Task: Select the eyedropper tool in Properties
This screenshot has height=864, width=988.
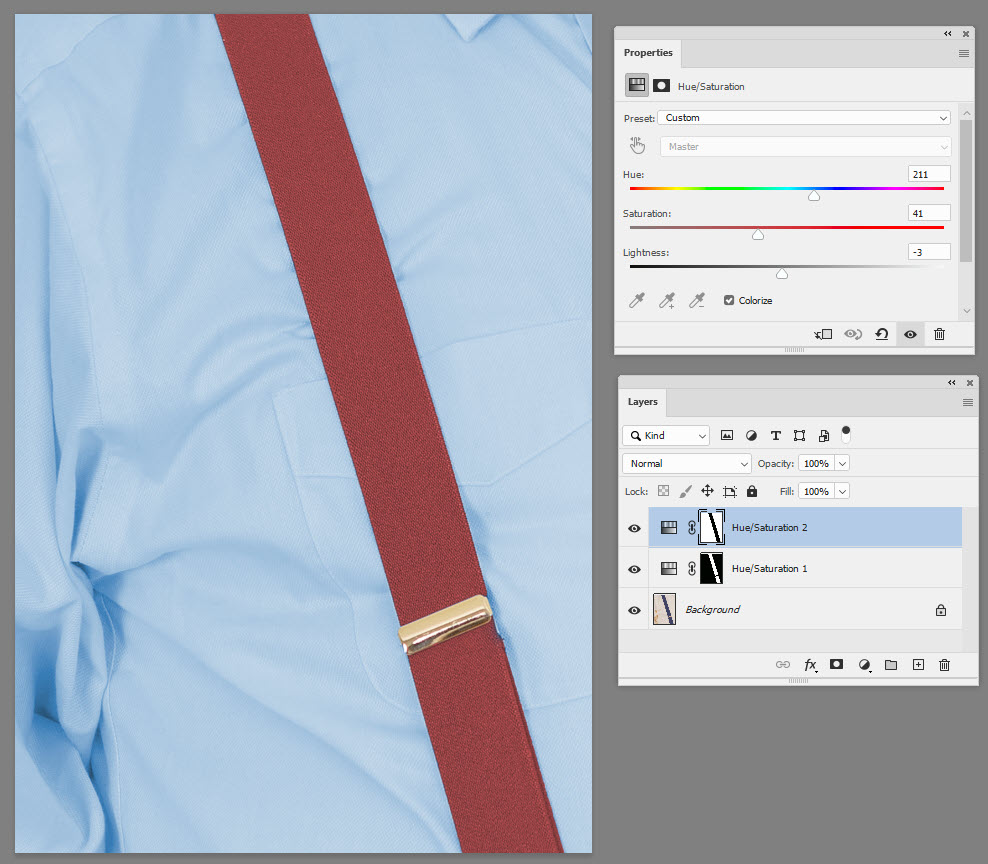Action: click(x=637, y=300)
